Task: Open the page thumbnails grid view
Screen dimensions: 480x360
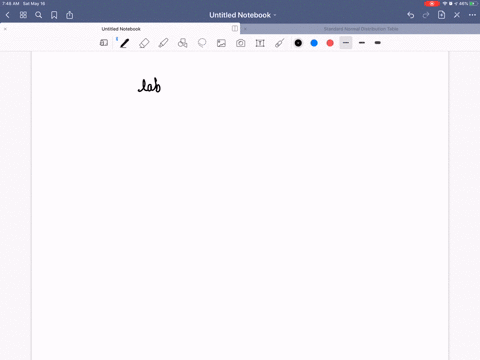Action: point(23,15)
